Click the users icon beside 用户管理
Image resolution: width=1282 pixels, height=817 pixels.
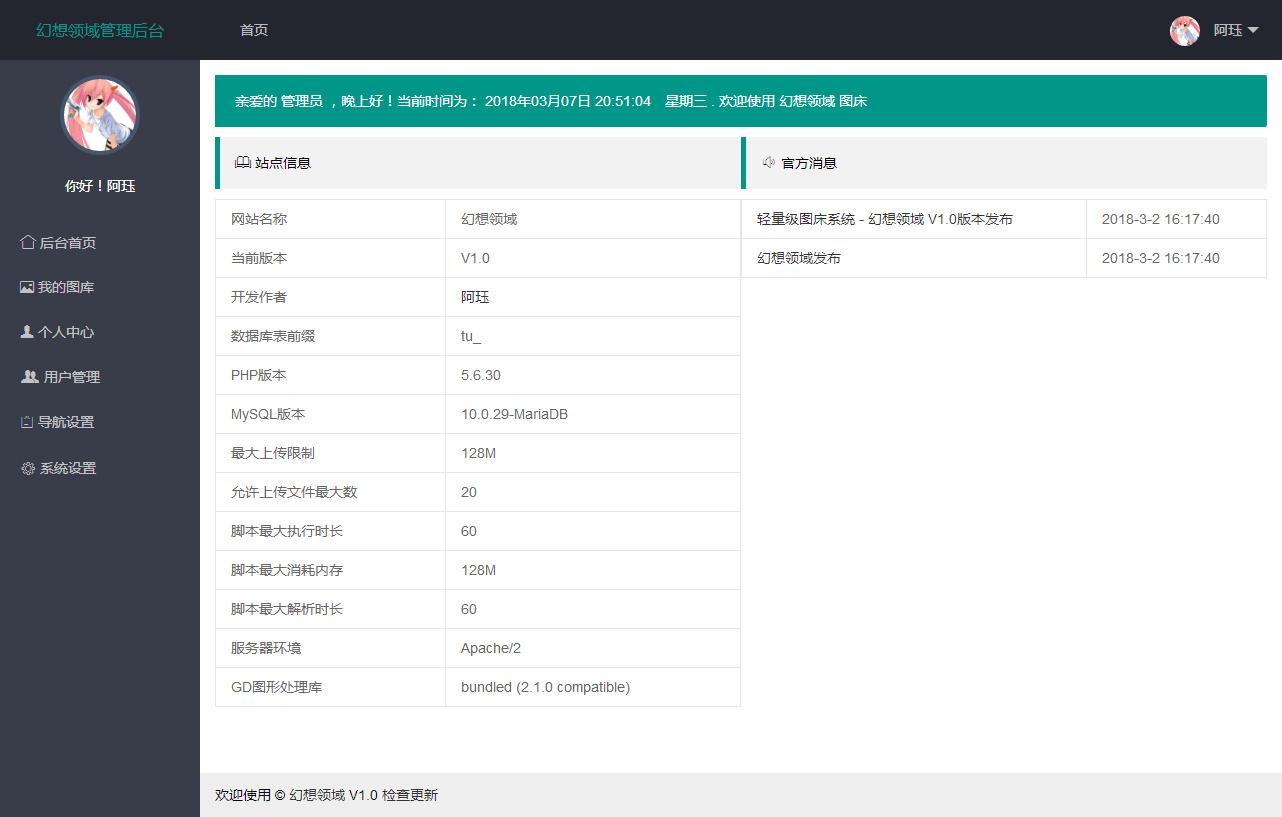pos(28,377)
